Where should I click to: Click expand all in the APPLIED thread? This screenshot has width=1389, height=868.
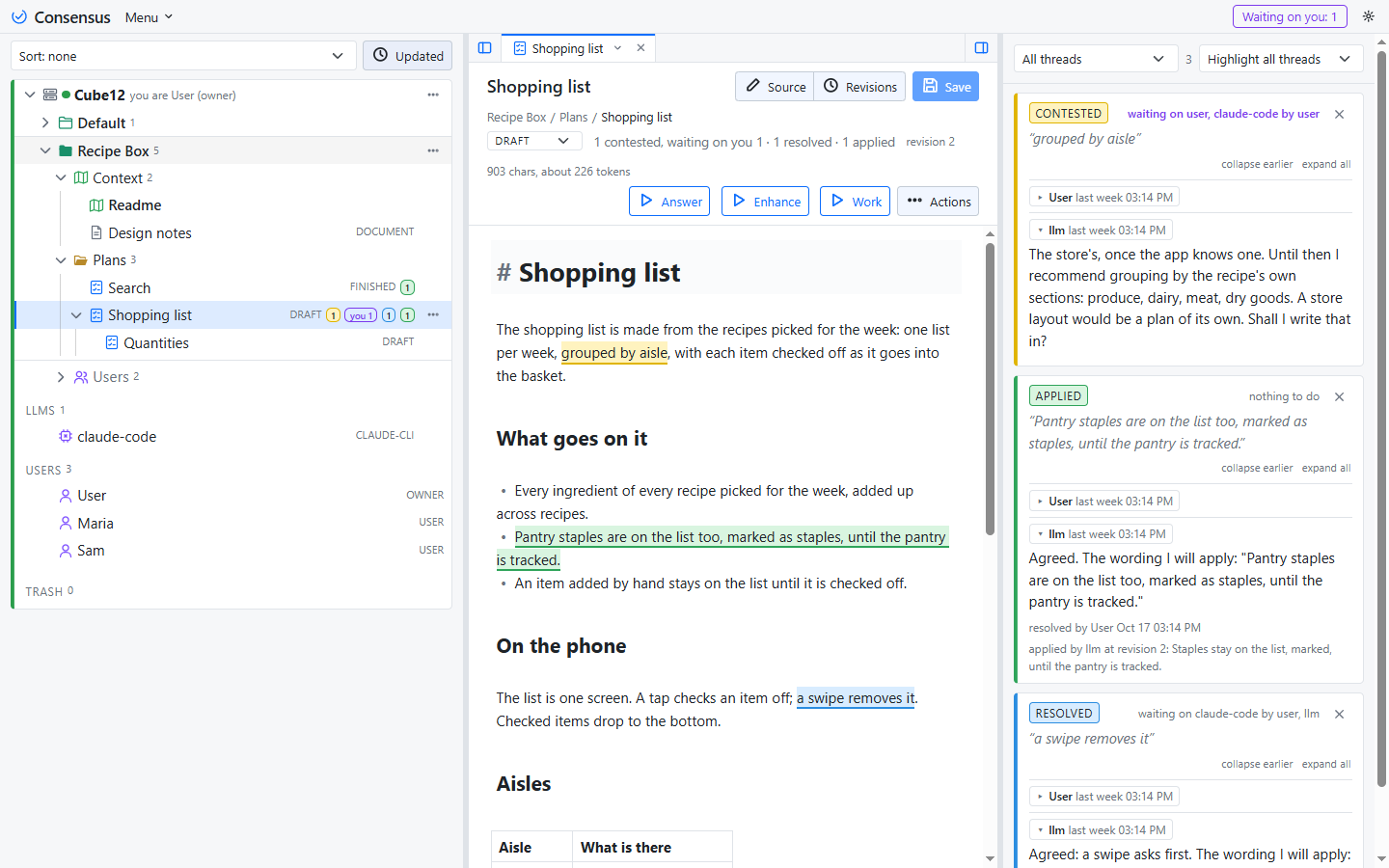tap(1326, 468)
